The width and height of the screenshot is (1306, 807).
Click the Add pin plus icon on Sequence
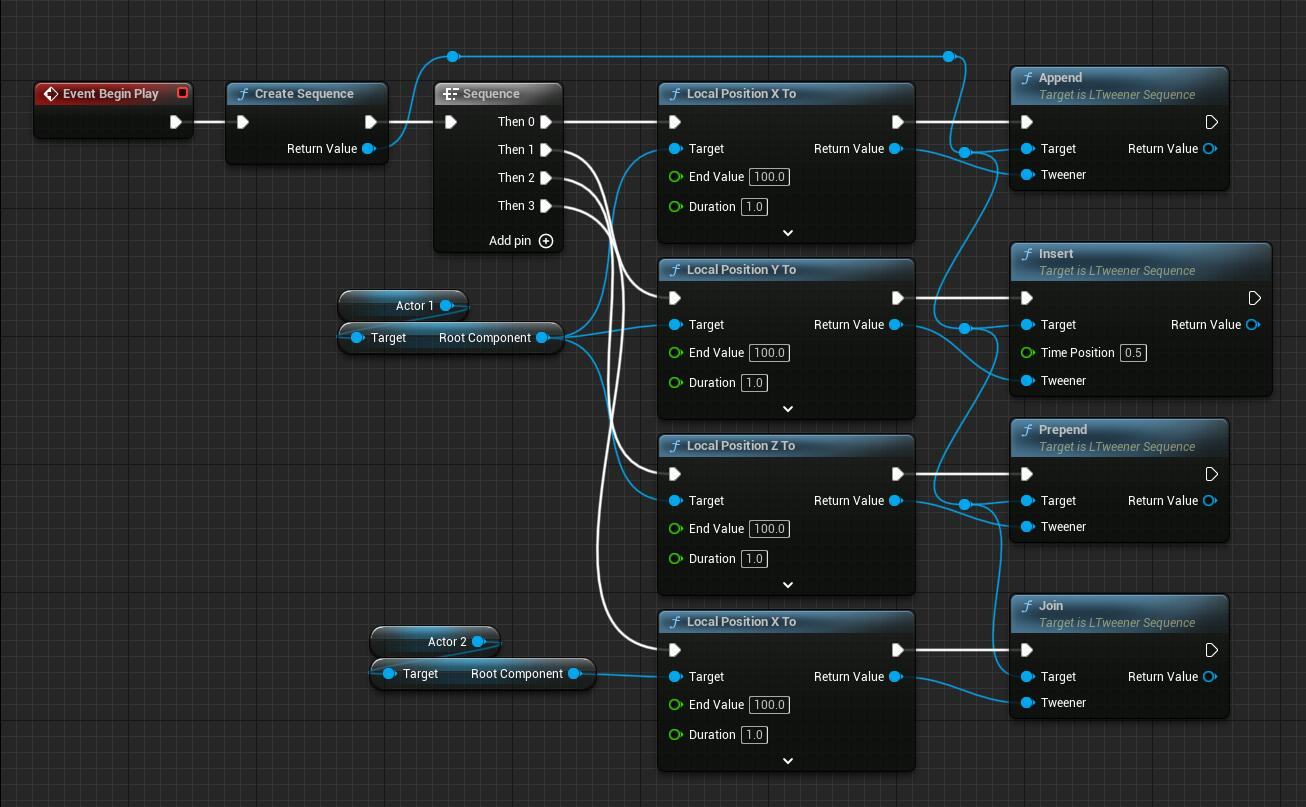[x=546, y=241]
